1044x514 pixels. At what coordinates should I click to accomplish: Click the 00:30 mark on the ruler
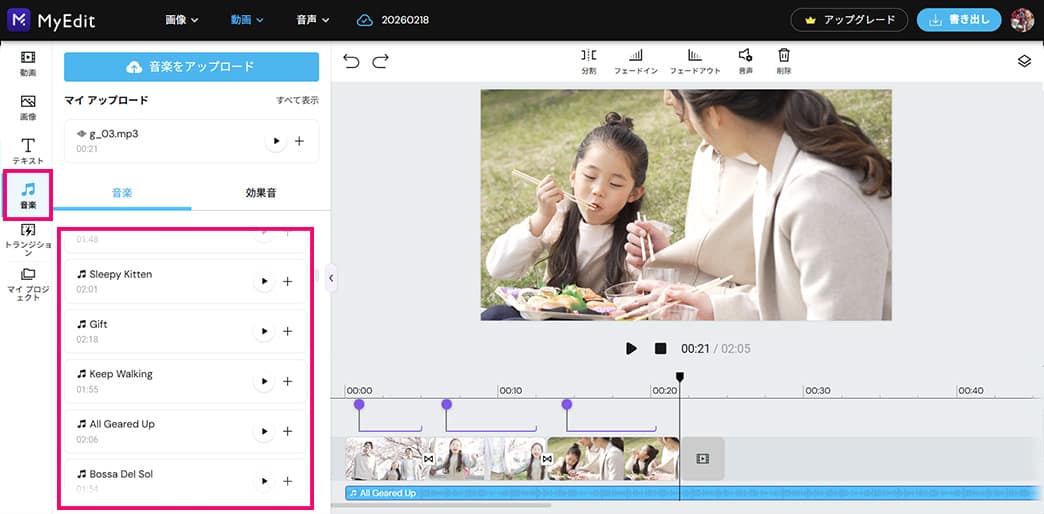(x=817, y=391)
